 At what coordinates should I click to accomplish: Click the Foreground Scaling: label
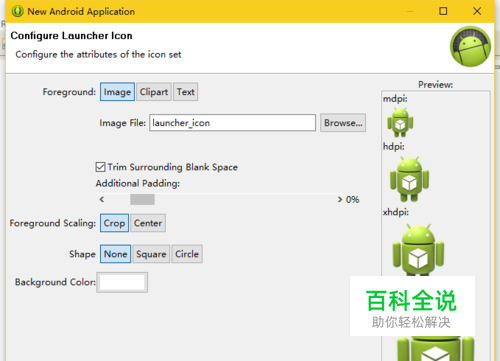pos(53,223)
